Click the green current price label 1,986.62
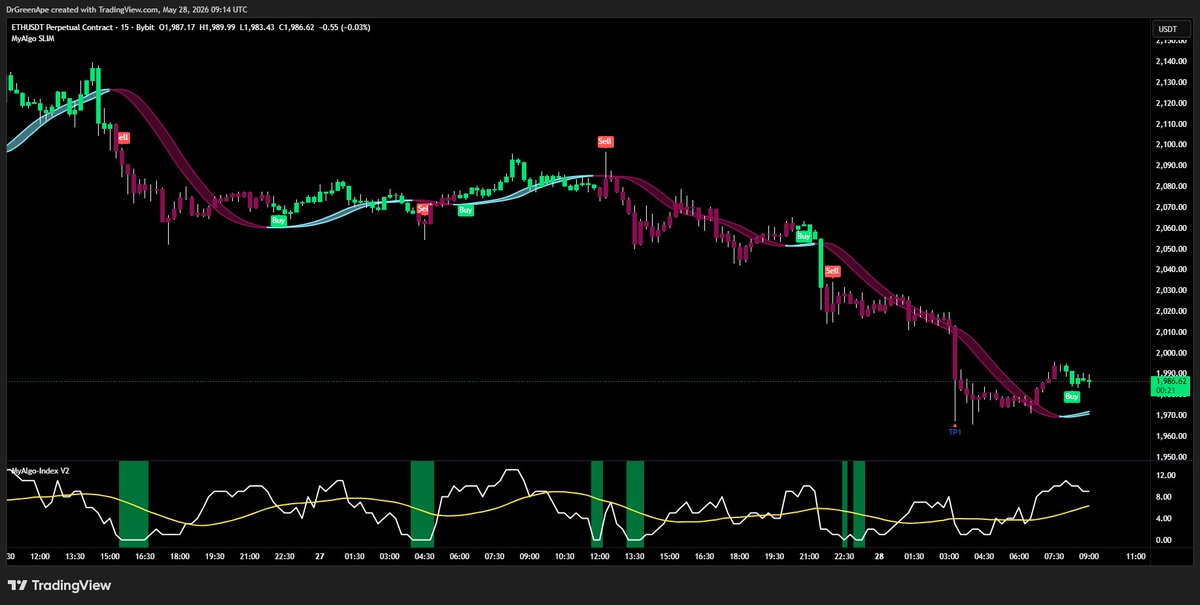Image resolution: width=1200 pixels, height=605 pixels. (x=1169, y=385)
